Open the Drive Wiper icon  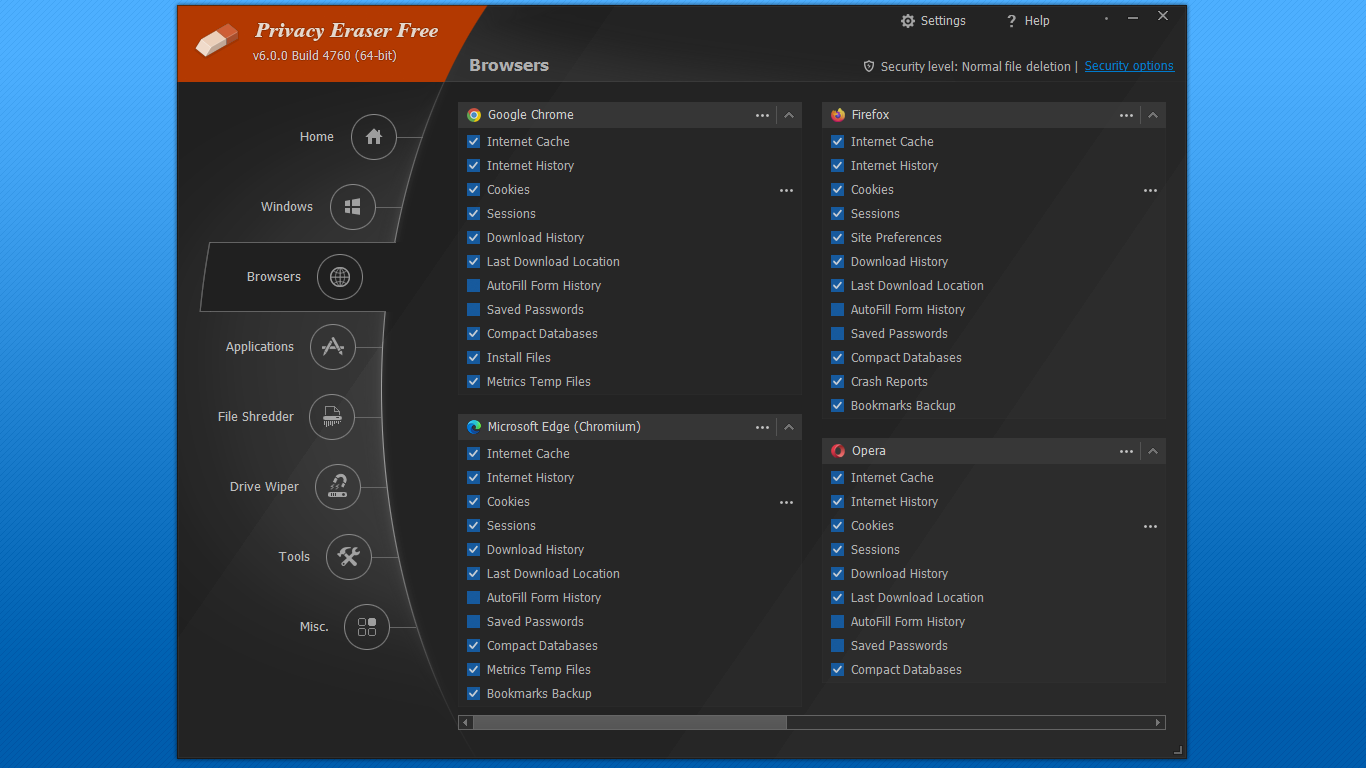(339, 487)
